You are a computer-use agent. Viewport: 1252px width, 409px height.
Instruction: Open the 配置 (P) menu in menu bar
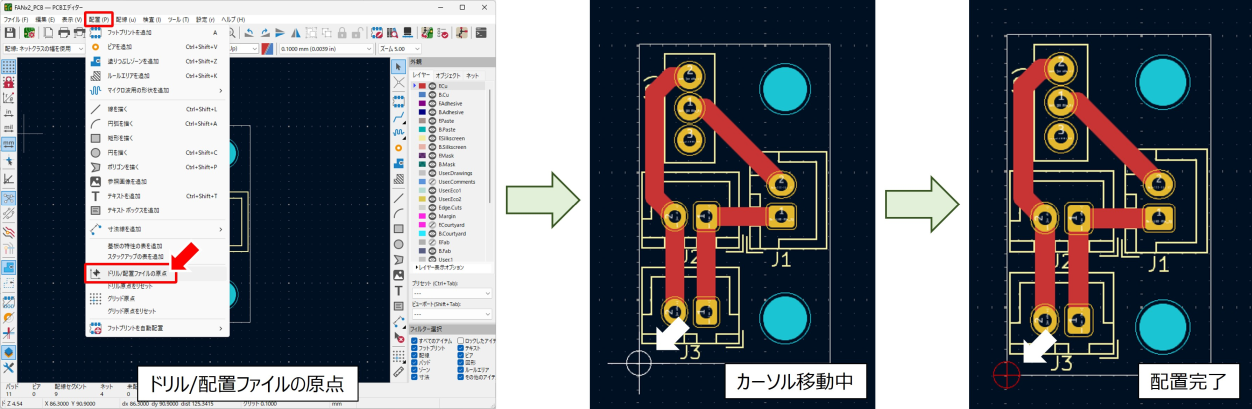[x=98, y=19]
